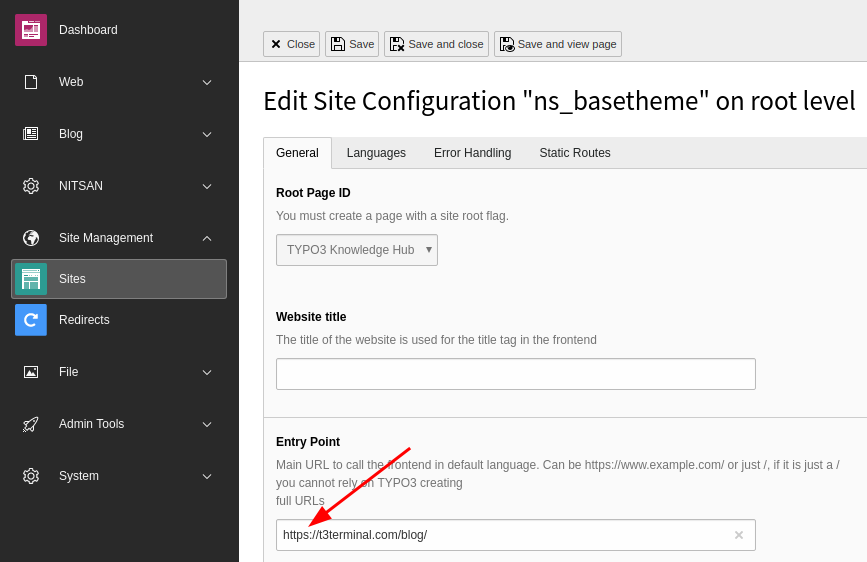Switch to the General tab
This screenshot has width=867, height=562.
(297, 153)
